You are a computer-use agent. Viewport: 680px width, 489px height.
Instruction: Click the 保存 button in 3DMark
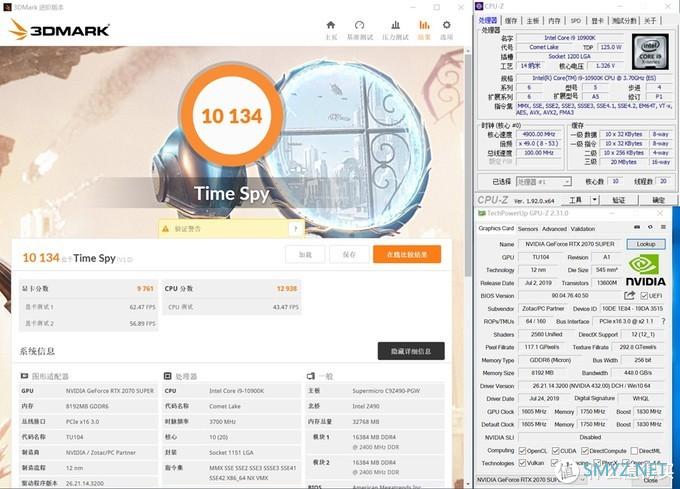coord(350,254)
